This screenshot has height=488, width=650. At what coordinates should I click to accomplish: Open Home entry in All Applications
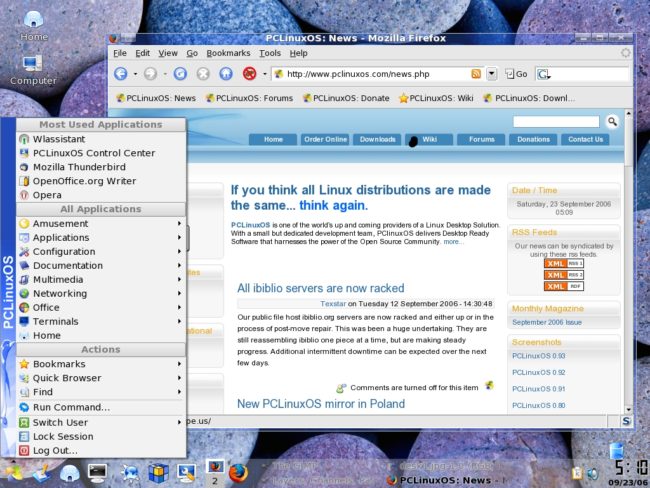(x=101, y=335)
